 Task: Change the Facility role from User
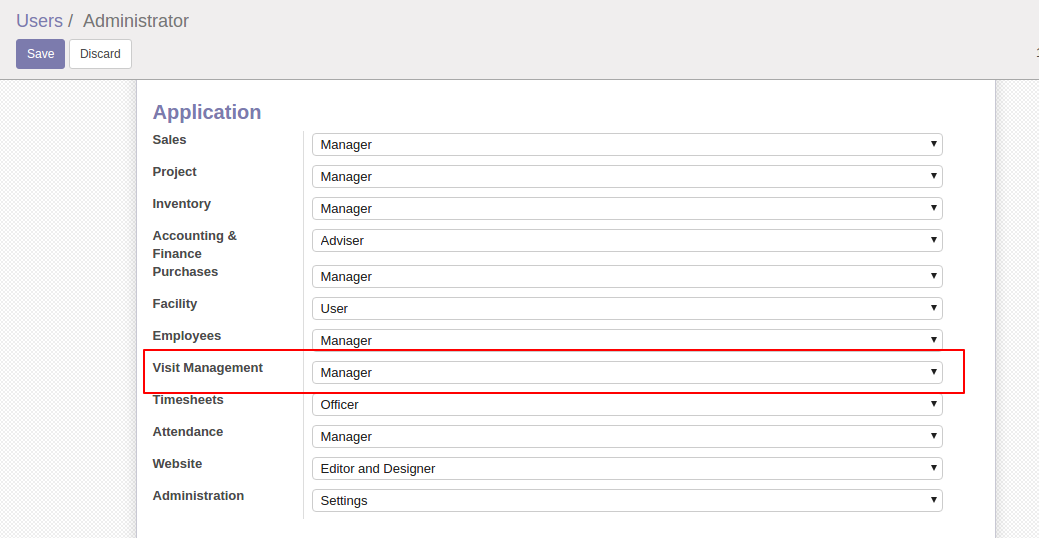pyautogui.click(x=627, y=308)
